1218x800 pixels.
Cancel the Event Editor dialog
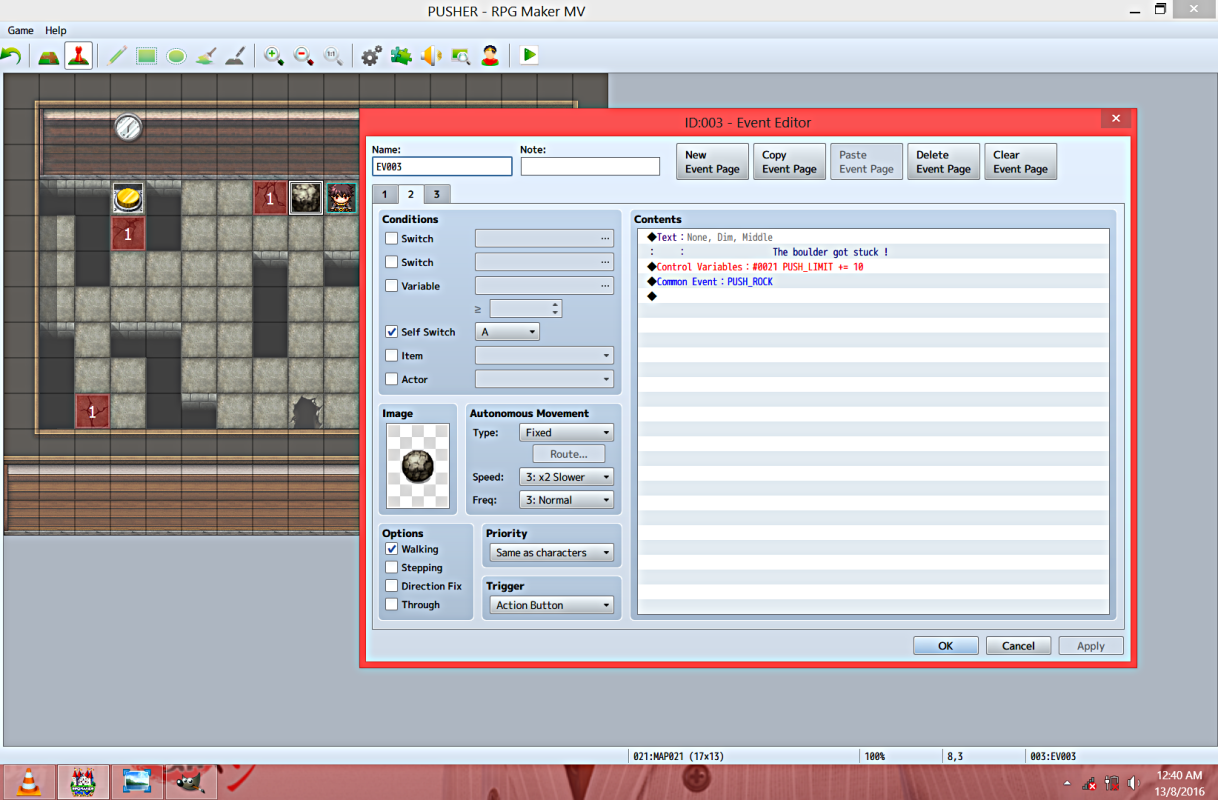pyautogui.click(x=1018, y=646)
